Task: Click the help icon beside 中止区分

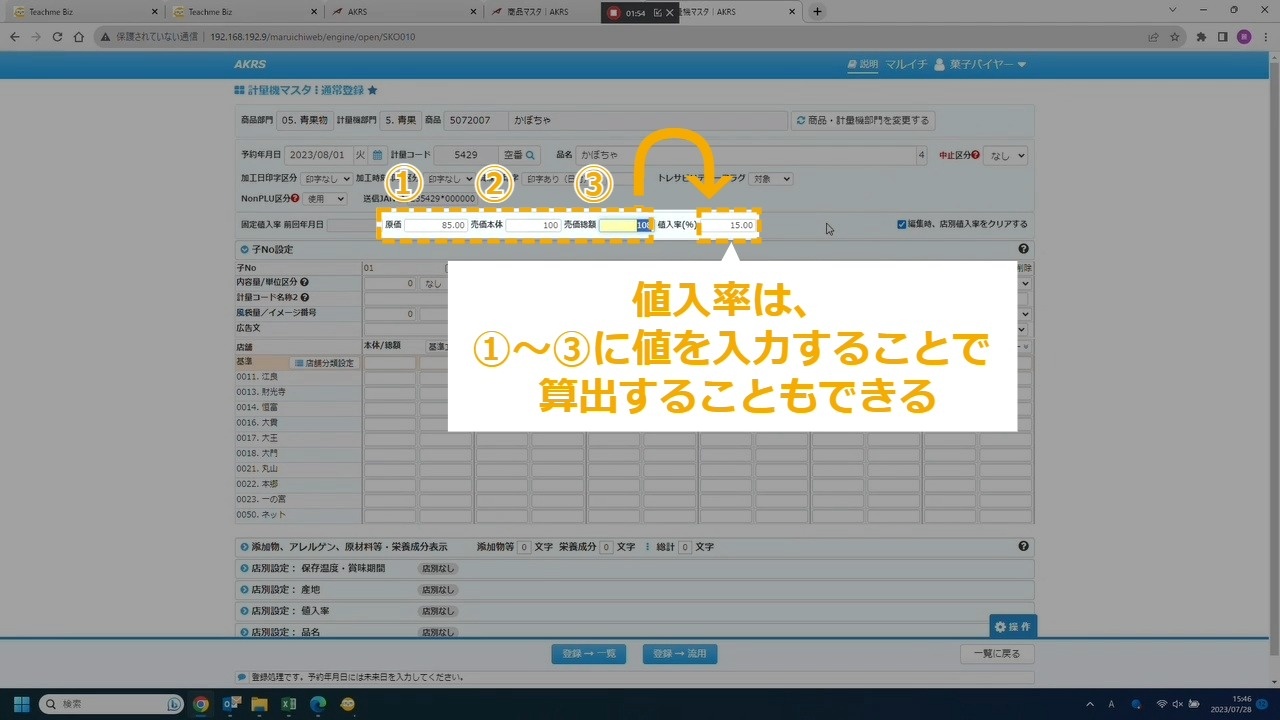Action: pos(975,156)
